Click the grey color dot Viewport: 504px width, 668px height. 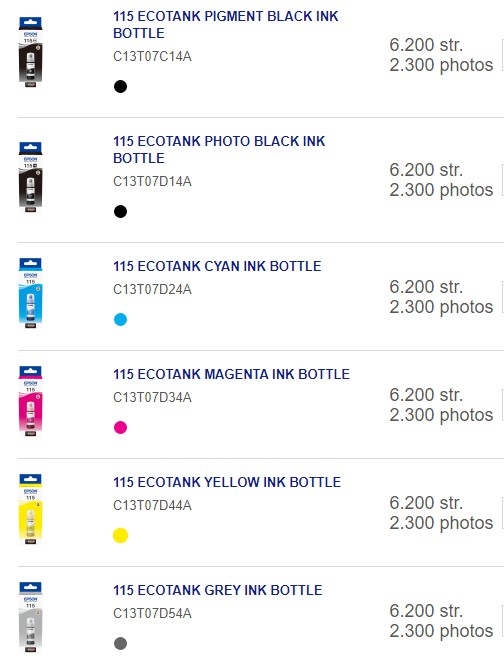(x=121, y=643)
